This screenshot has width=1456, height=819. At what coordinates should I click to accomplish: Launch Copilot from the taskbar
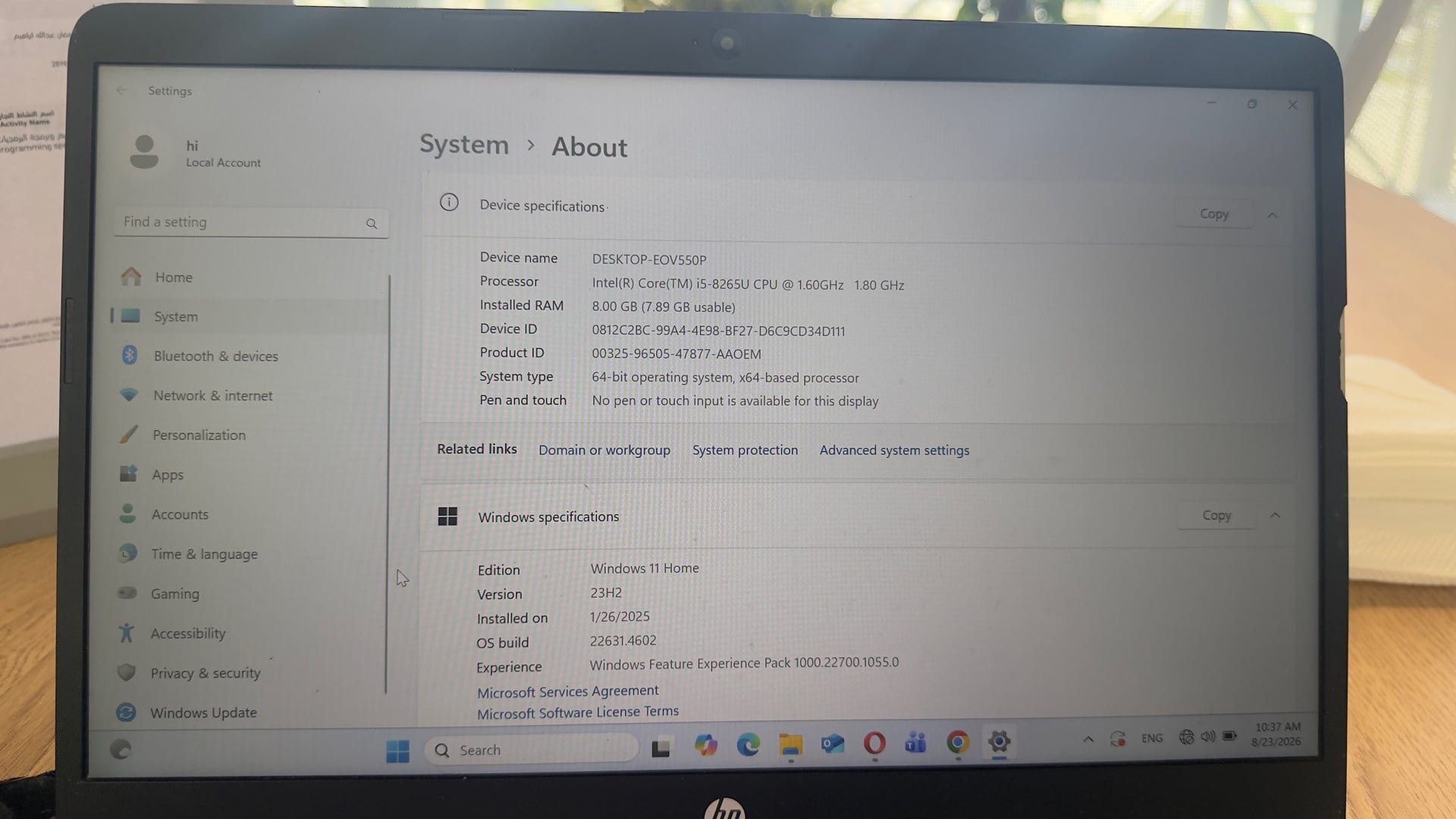[x=706, y=745]
